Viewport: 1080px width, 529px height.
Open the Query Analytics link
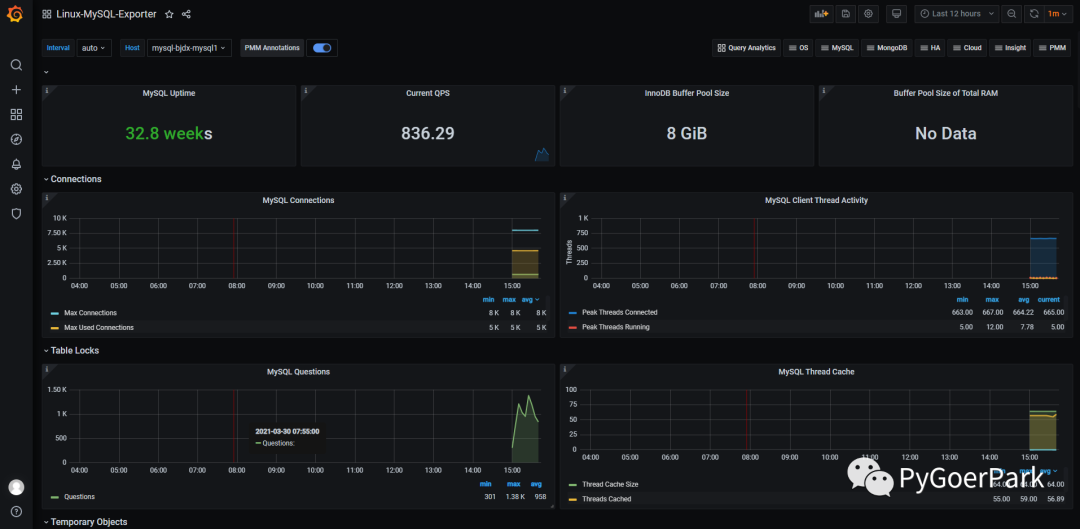747,48
